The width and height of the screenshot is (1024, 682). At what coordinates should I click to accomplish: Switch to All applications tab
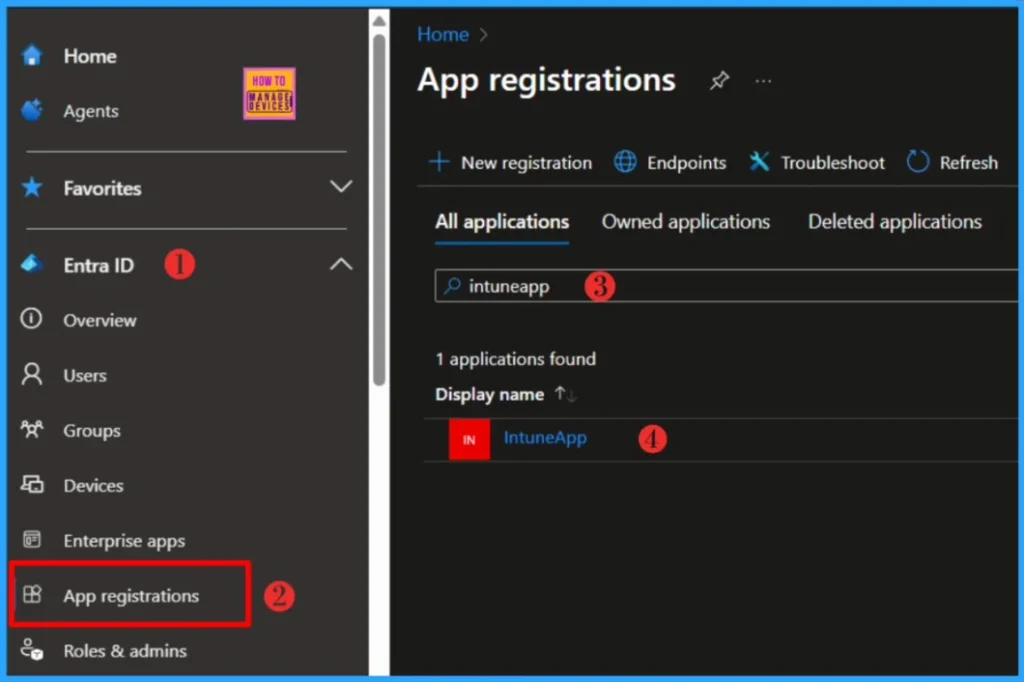coord(502,222)
